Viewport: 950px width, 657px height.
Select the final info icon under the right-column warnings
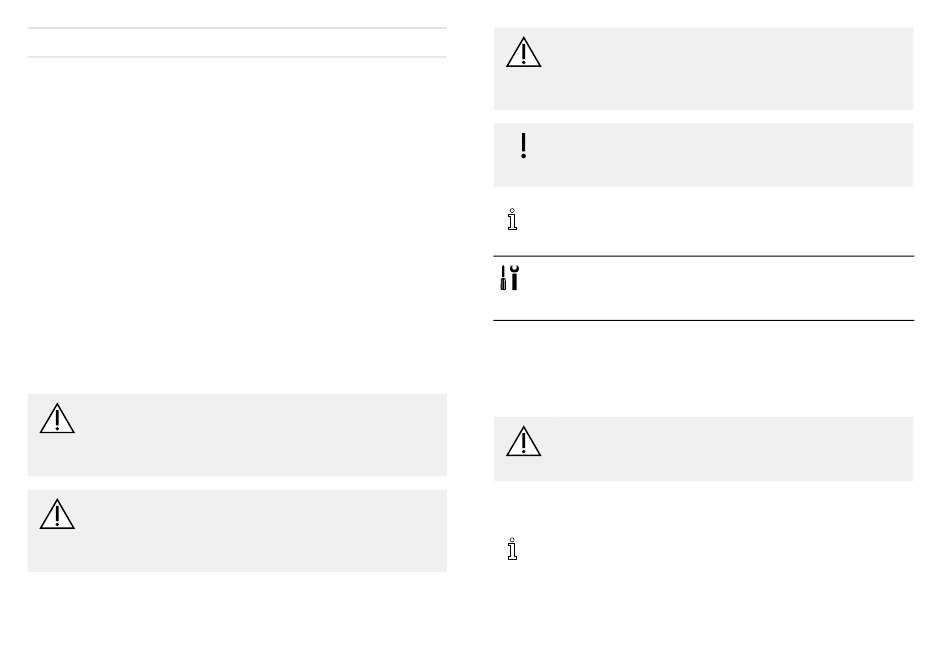(513, 549)
